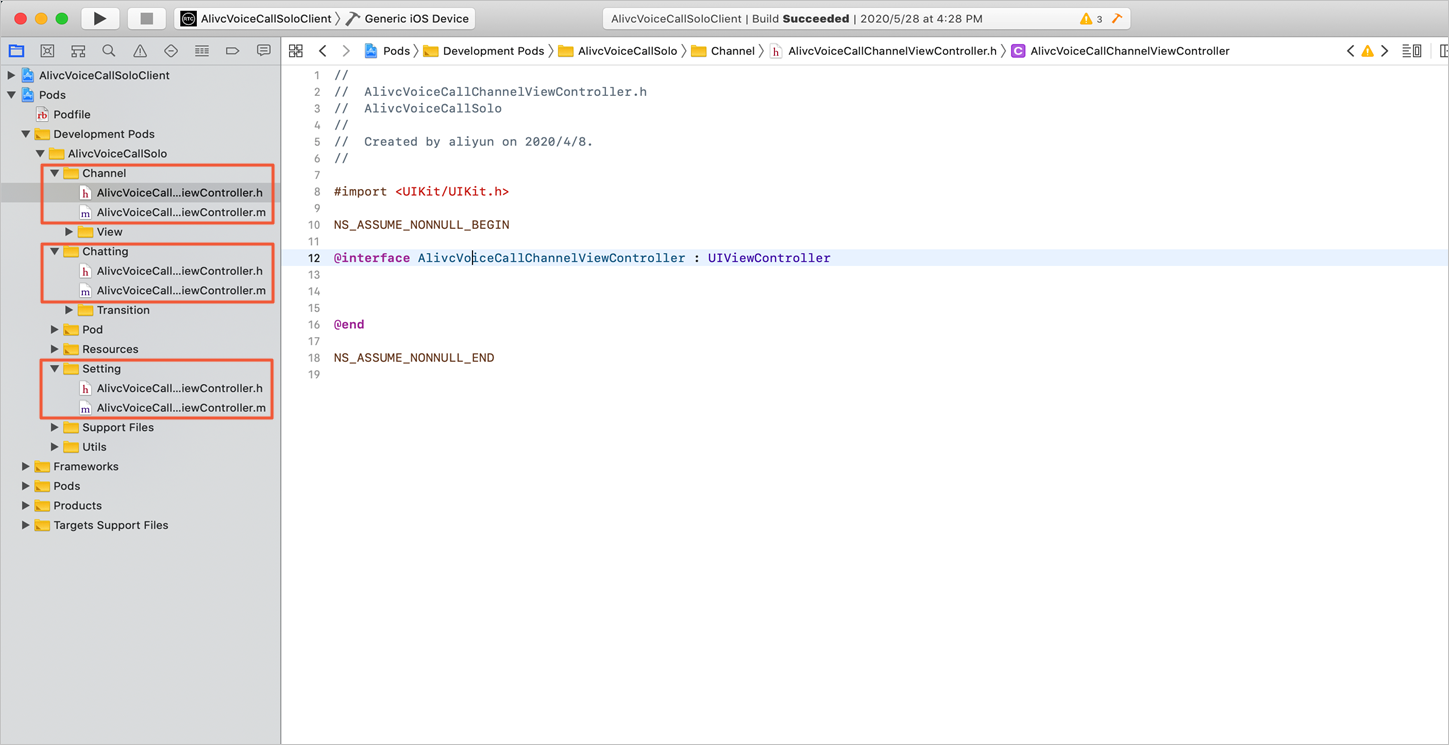Click the @end keyword
This screenshot has height=745, width=1449.
[349, 324]
